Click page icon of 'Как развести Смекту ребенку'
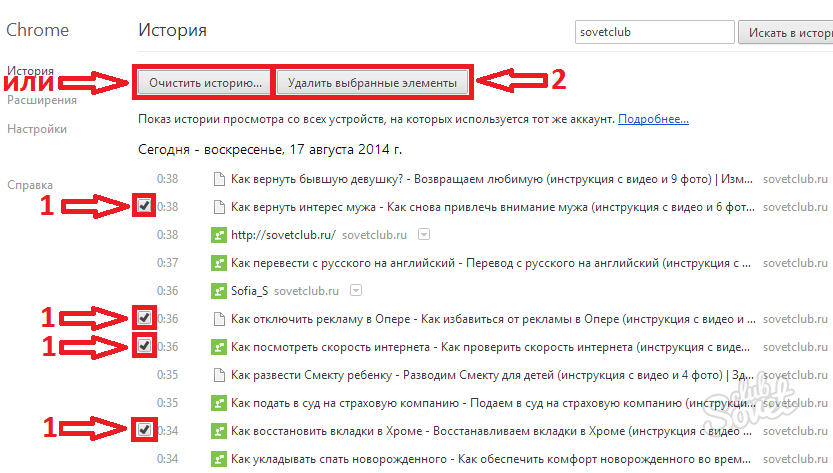 (219, 375)
